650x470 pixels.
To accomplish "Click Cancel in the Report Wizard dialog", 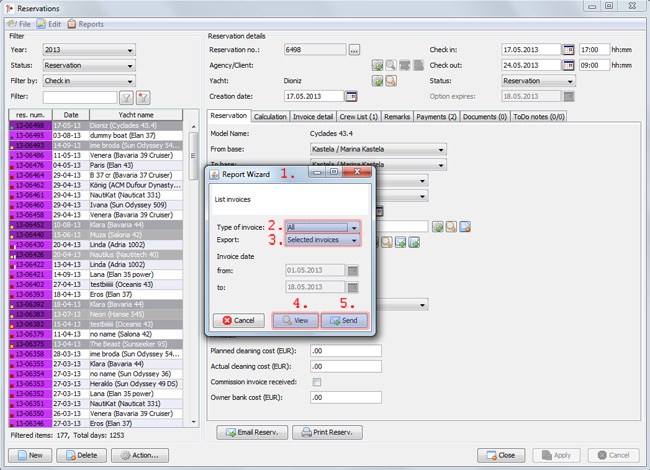I will click(x=239, y=320).
